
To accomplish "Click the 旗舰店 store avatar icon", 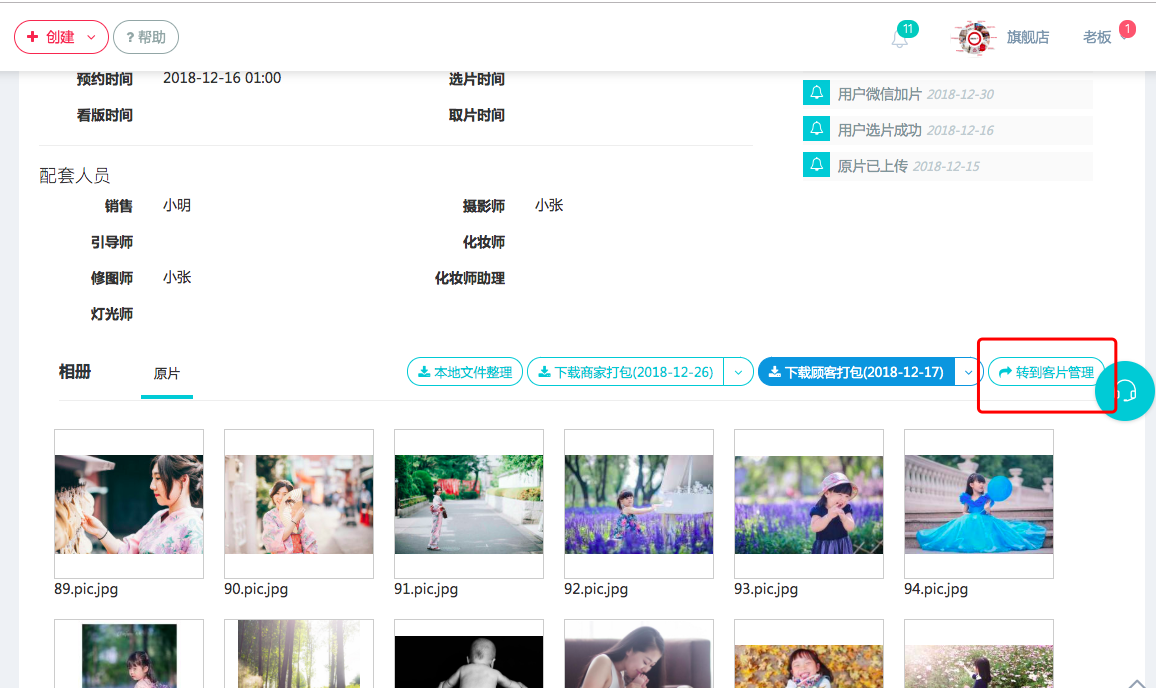I will (975, 38).
